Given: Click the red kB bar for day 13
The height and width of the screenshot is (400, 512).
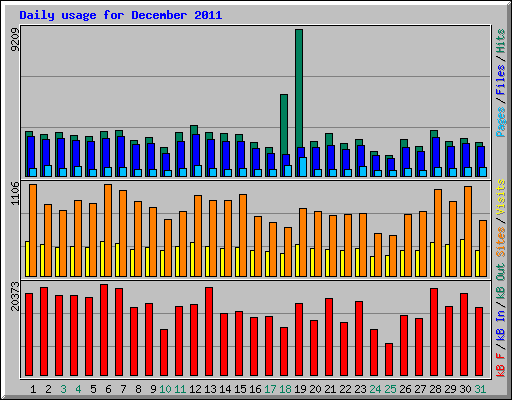Looking at the screenshot, I should coord(209,332).
